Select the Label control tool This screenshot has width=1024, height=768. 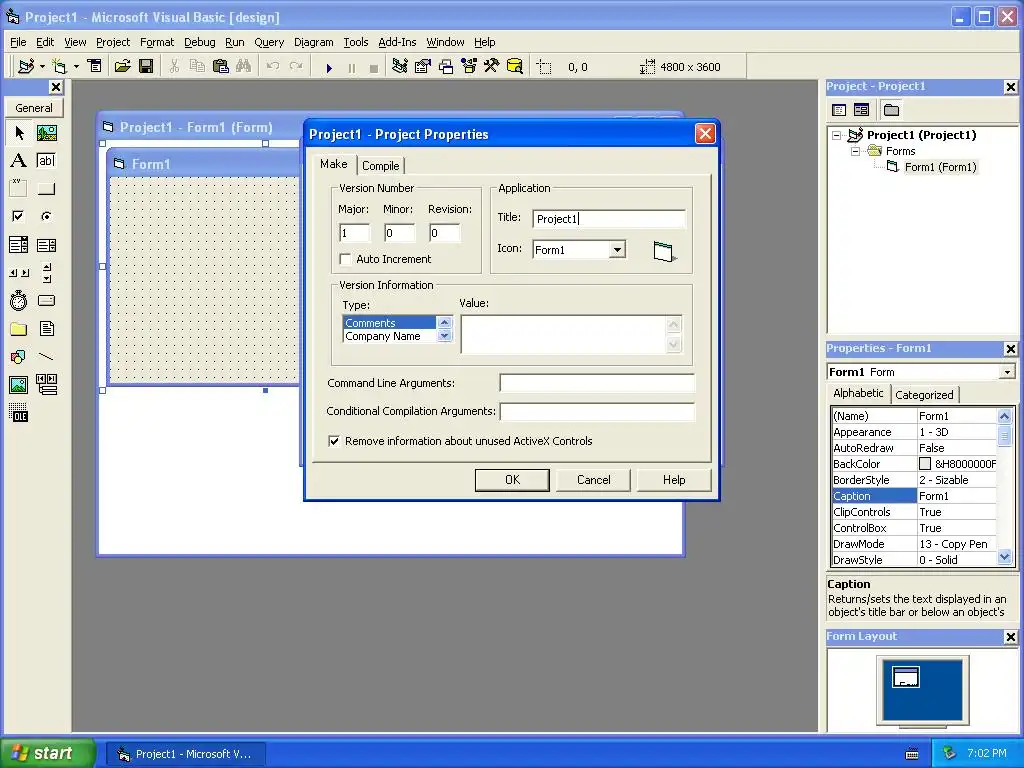point(19,161)
